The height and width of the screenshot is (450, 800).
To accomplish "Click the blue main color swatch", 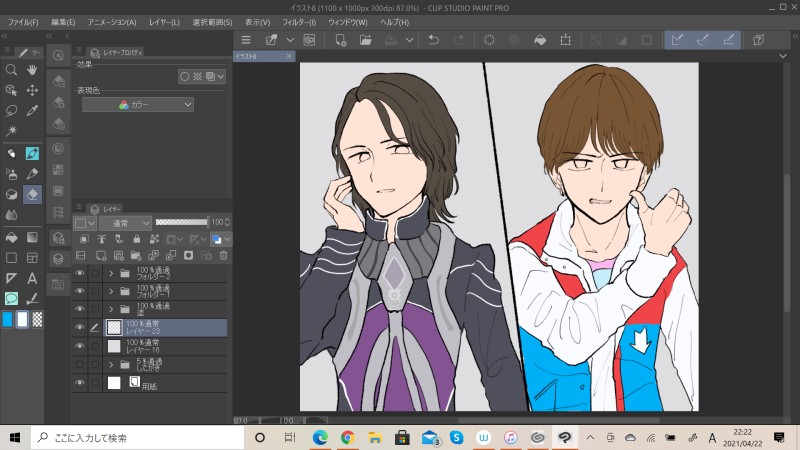I will point(8,319).
